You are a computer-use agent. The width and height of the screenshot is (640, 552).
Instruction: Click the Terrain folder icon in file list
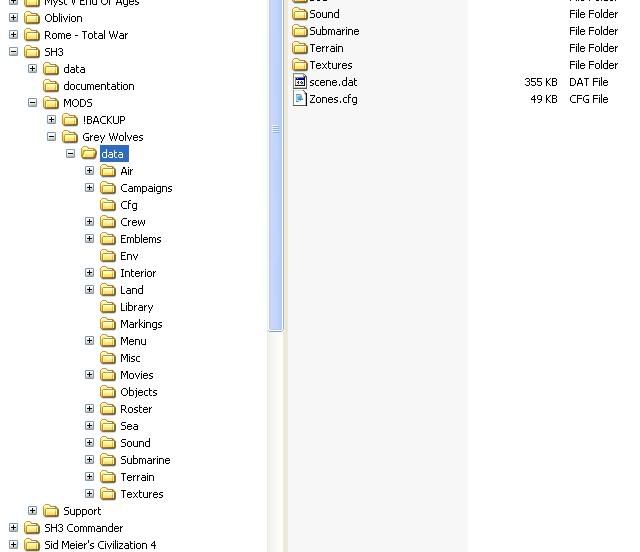pyautogui.click(x=300, y=48)
